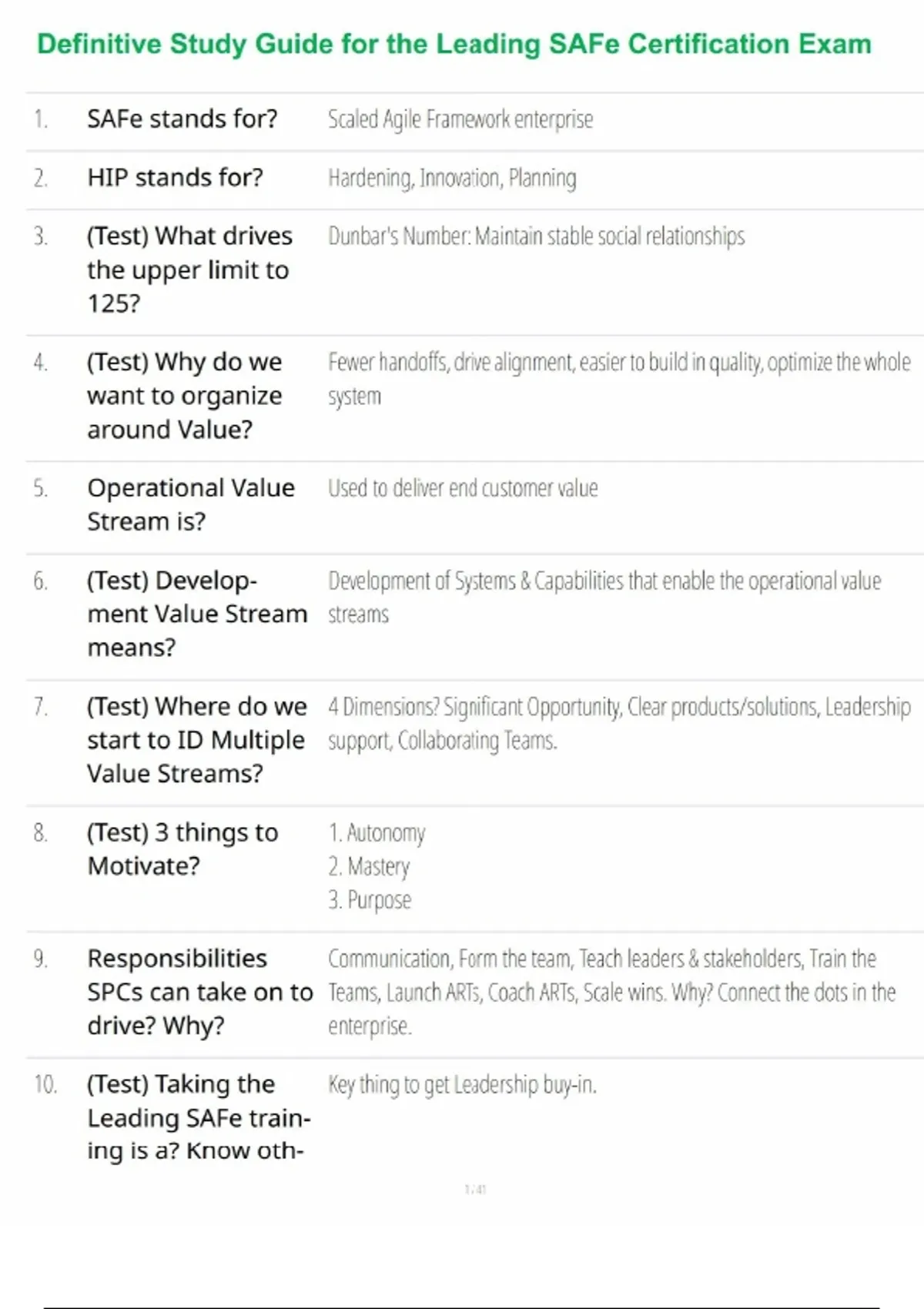Select the "3. Purpose" list item
The width and height of the screenshot is (924, 1309).
(x=370, y=899)
